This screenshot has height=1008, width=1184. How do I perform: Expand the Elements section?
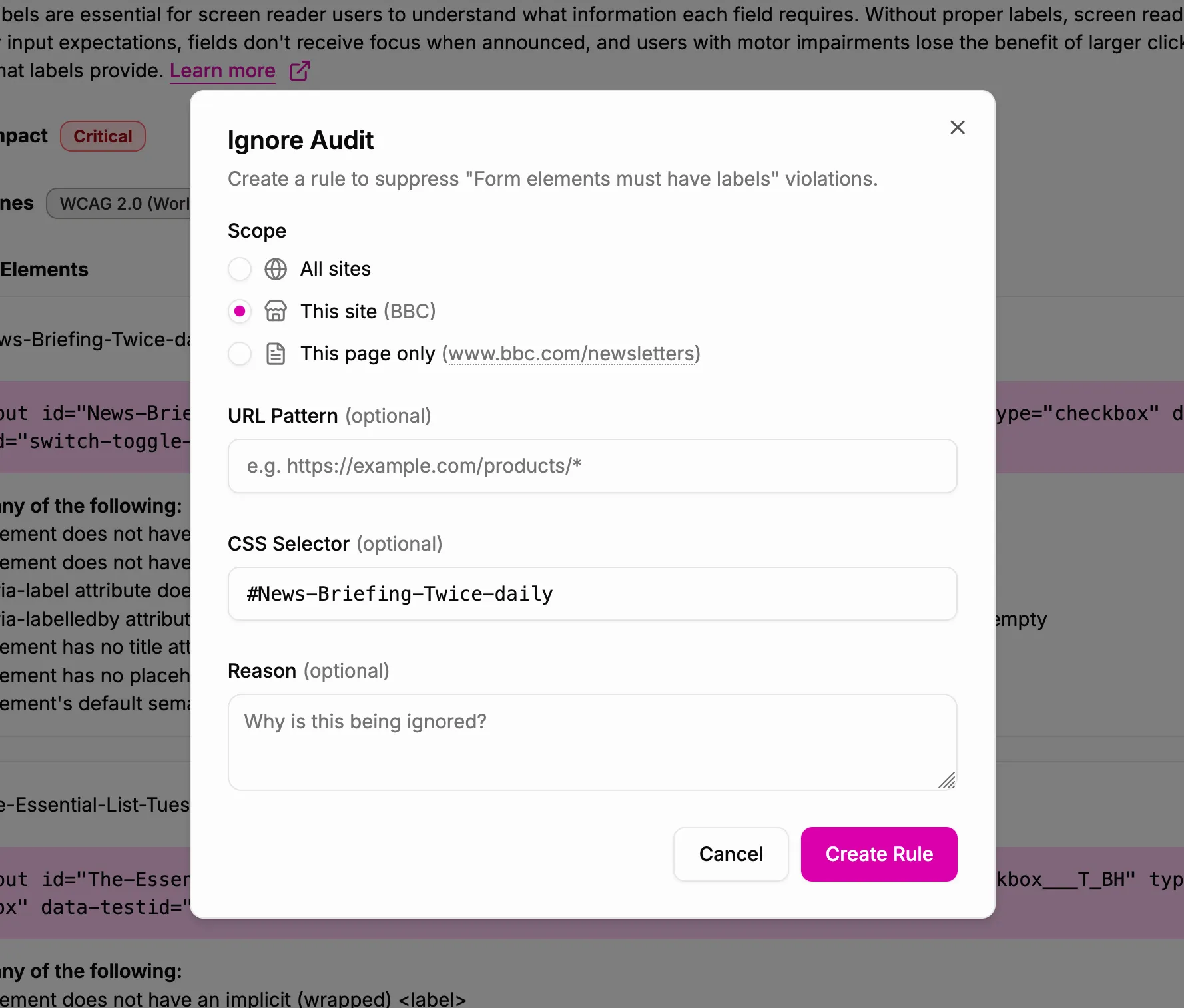point(44,270)
